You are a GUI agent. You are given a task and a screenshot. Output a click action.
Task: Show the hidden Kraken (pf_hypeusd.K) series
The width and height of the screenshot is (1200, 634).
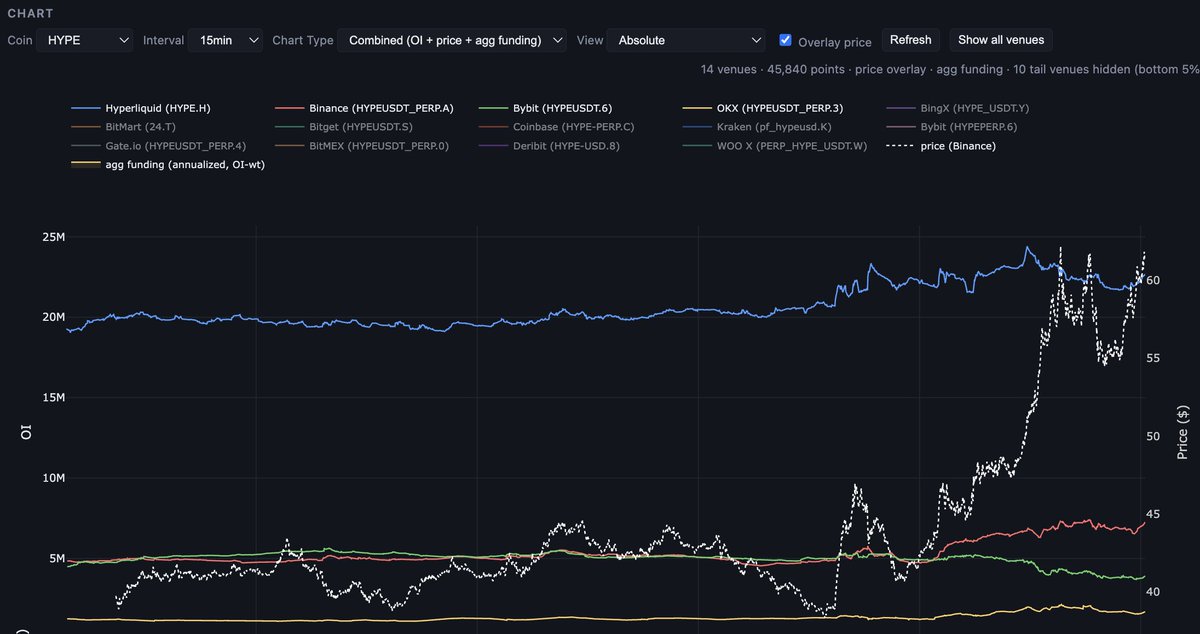pos(758,126)
